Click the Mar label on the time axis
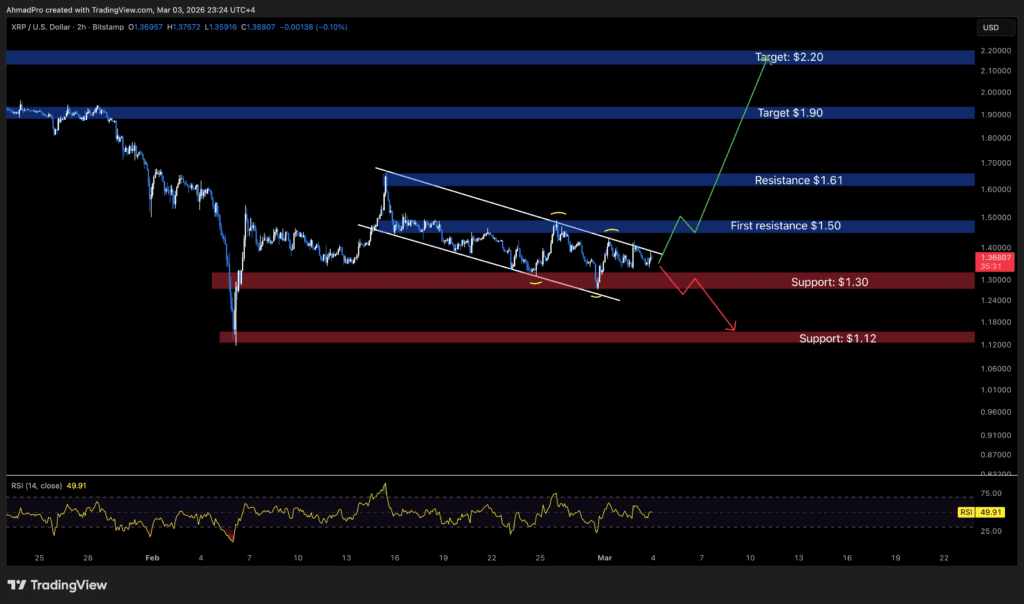The height and width of the screenshot is (604, 1024). tap(604, 559)
